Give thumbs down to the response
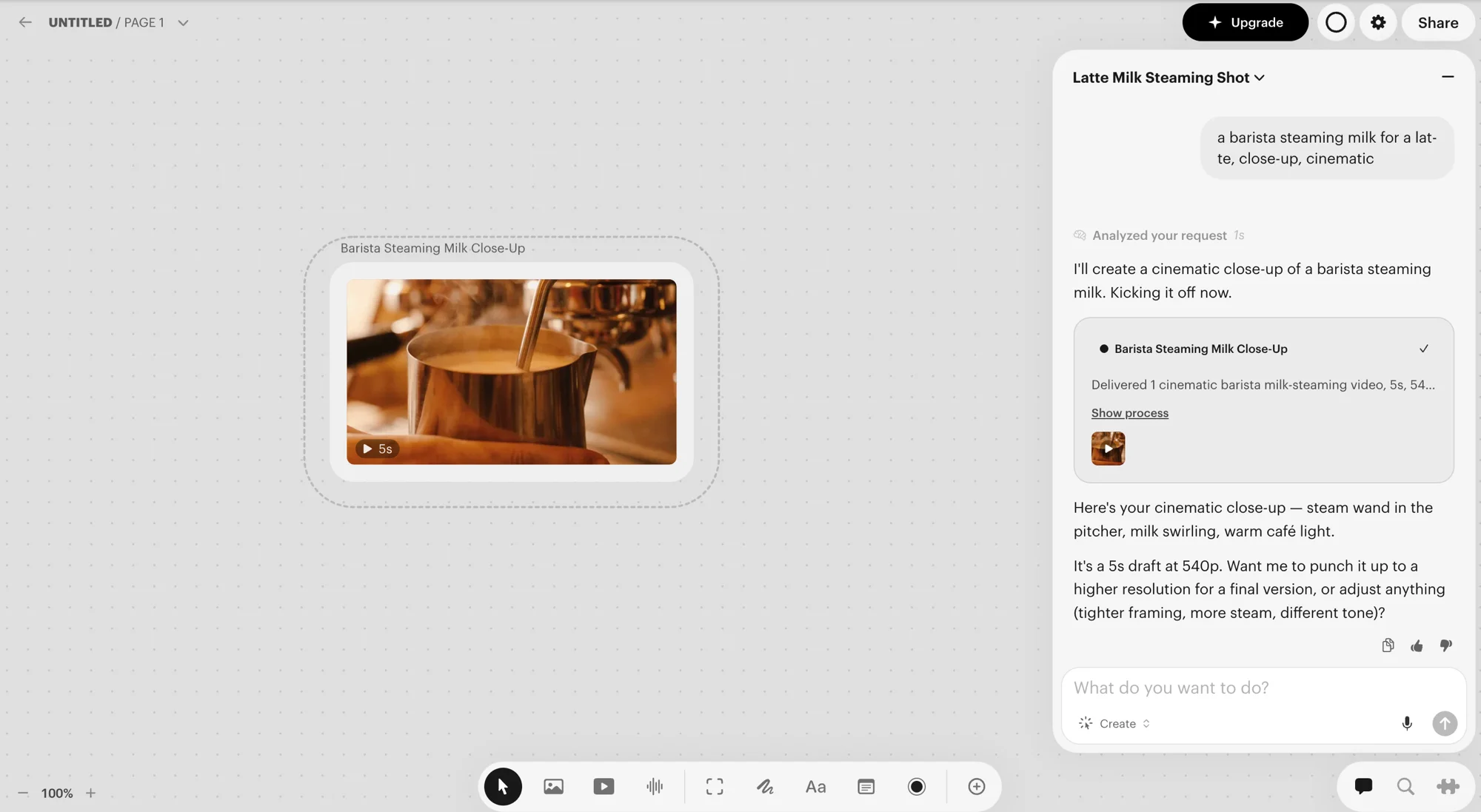The image size is (1481, 812). coord(1445,645)
